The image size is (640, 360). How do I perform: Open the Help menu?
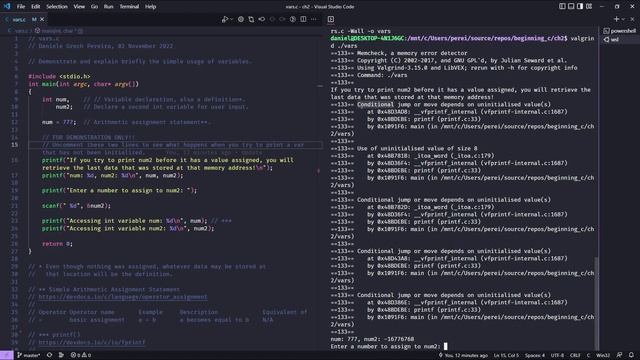[x=151, y=7]
